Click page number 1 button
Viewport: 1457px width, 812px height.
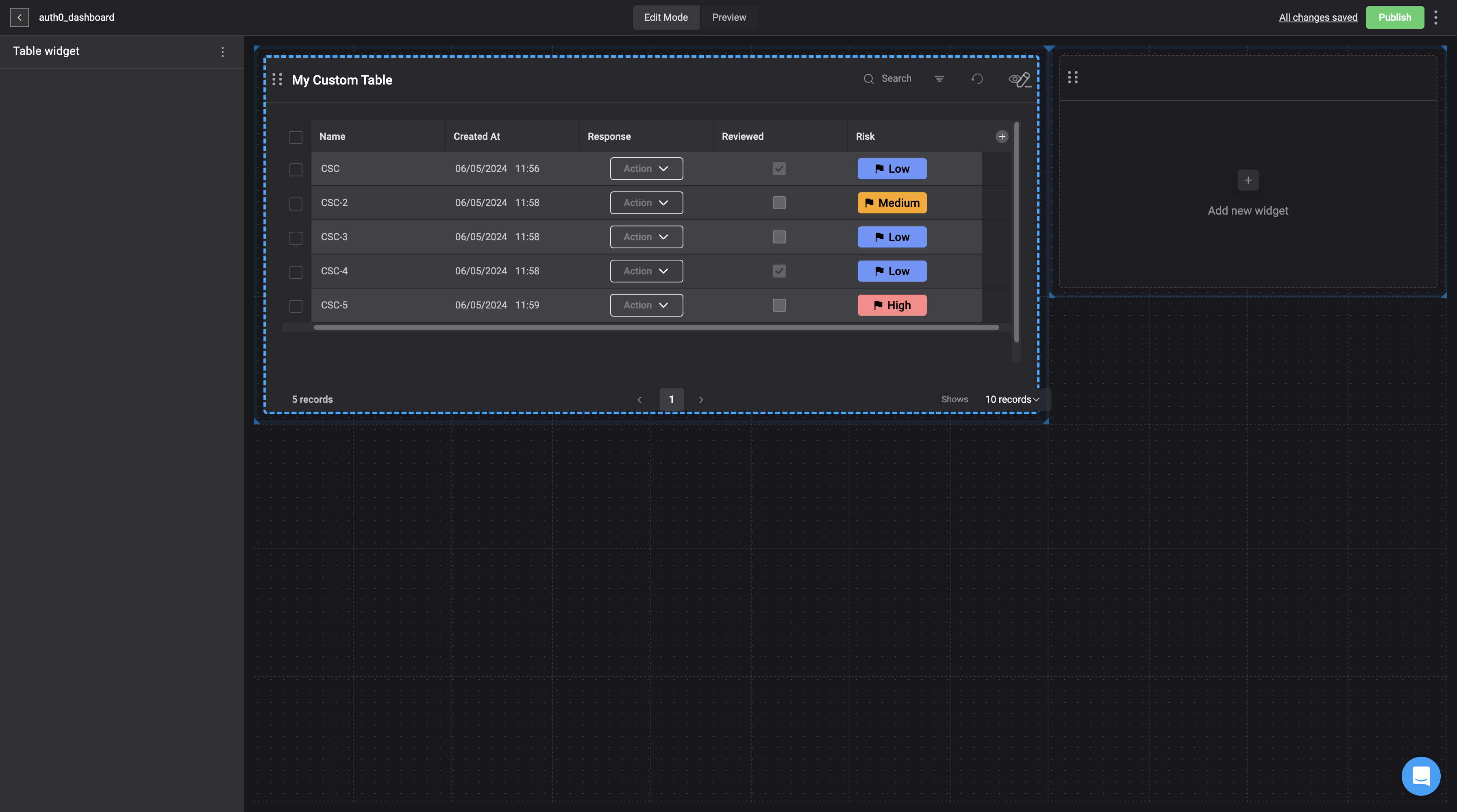tap(671, 400)
